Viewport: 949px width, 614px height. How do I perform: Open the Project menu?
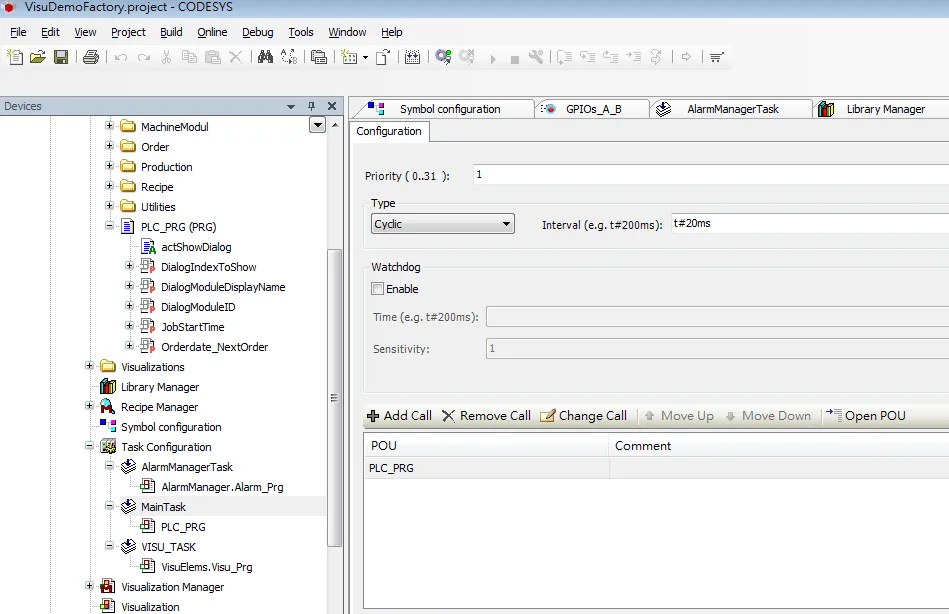pos(128,32)
